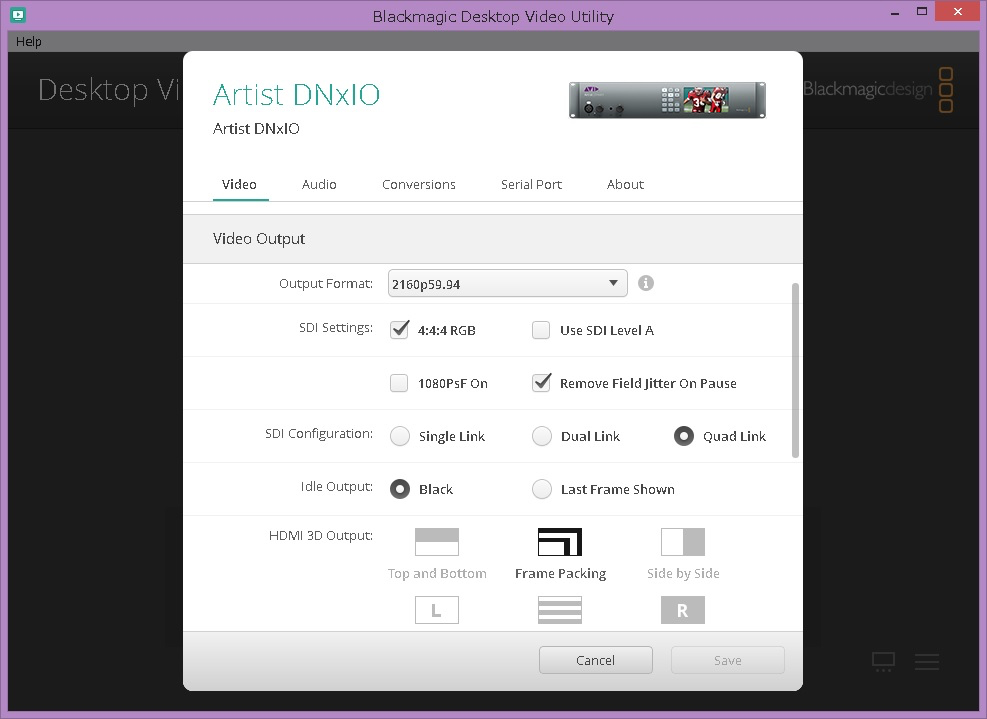The image size is (987, 719).
Task: Select Quad Link SDI configuration
Action: coord(684,436)
